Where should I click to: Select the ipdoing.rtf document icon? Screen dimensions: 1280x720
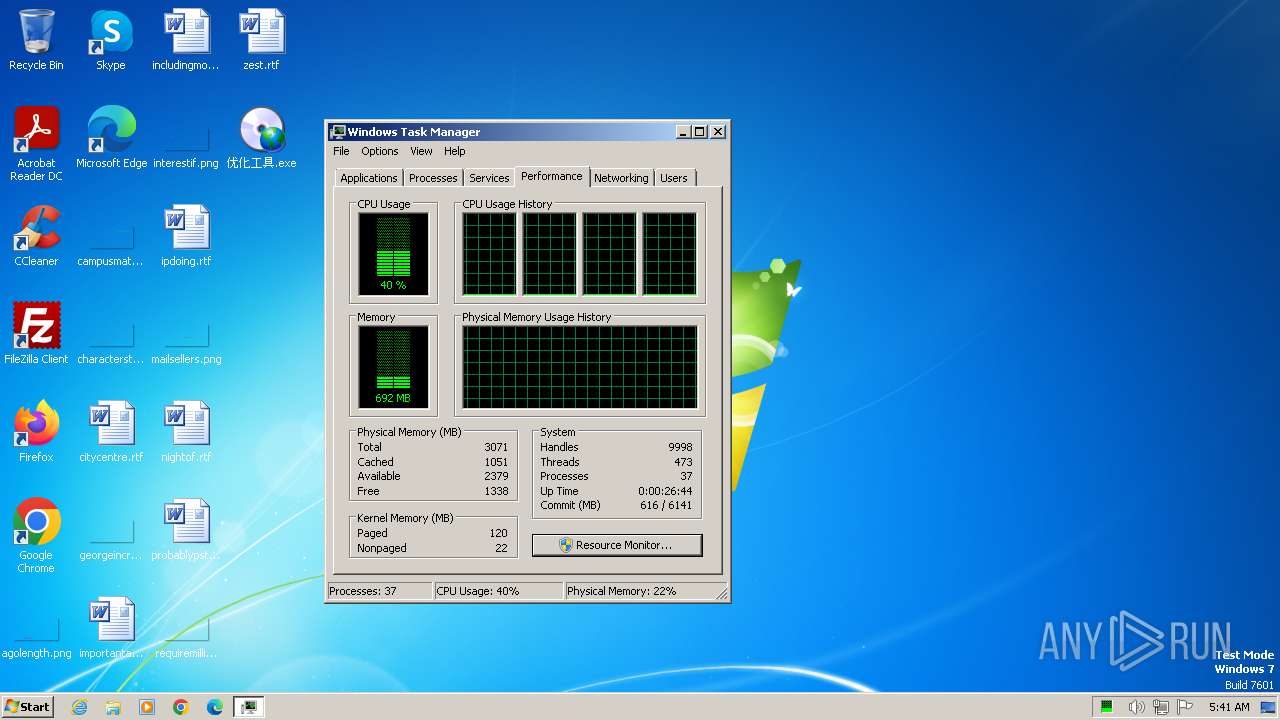[186, 236]
